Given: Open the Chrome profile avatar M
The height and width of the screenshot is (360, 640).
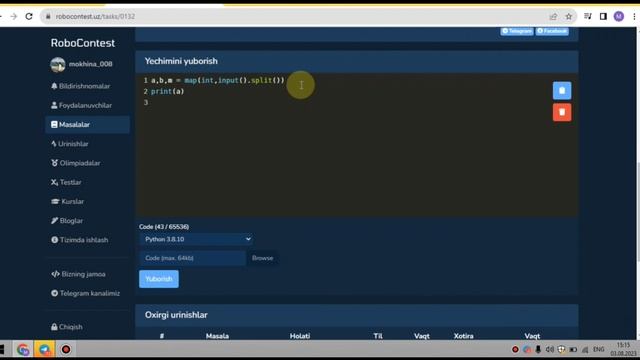Looking at the screenshot, I should 619,16.
